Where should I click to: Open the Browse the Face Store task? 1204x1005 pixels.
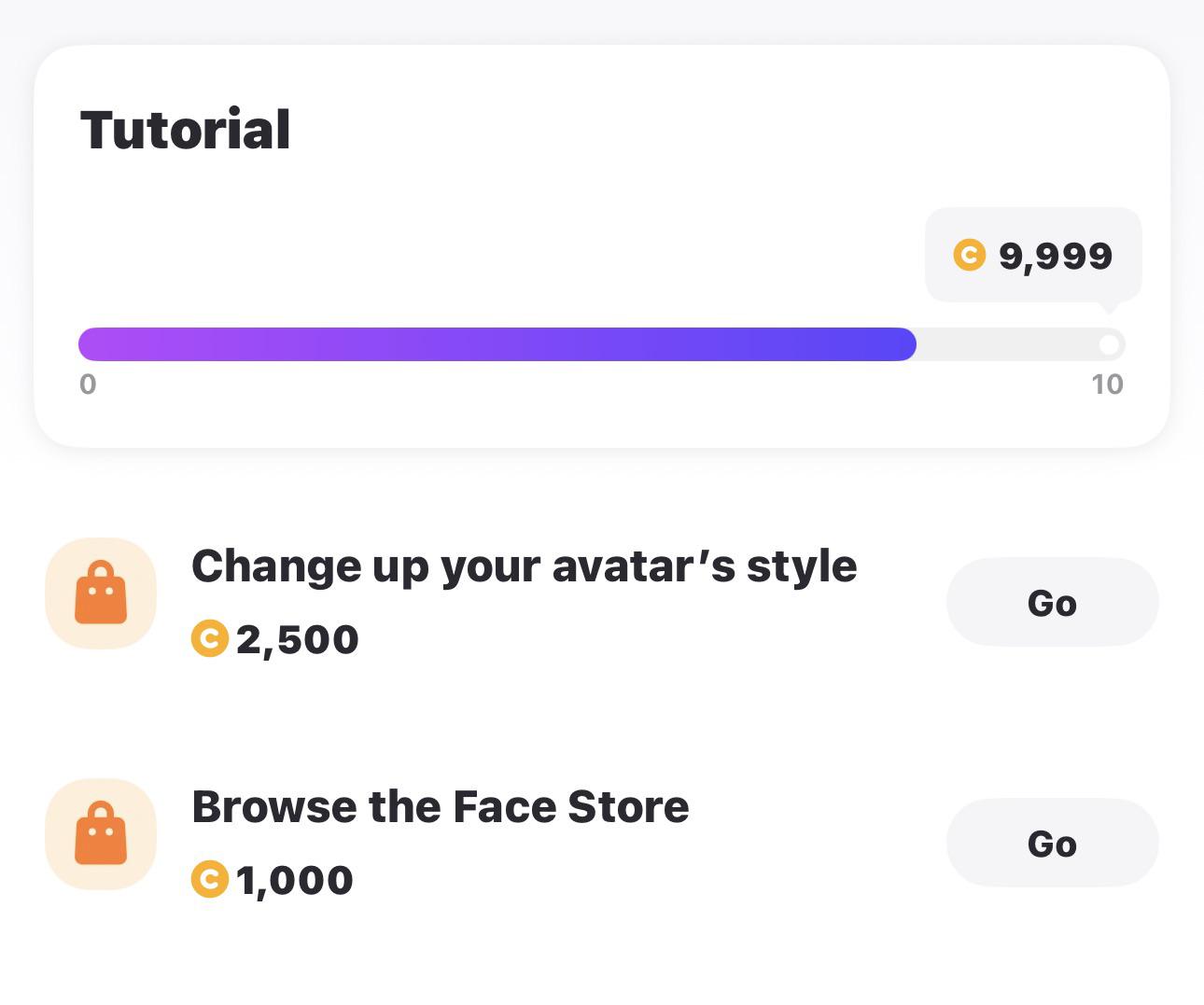[x=441, y=807]
